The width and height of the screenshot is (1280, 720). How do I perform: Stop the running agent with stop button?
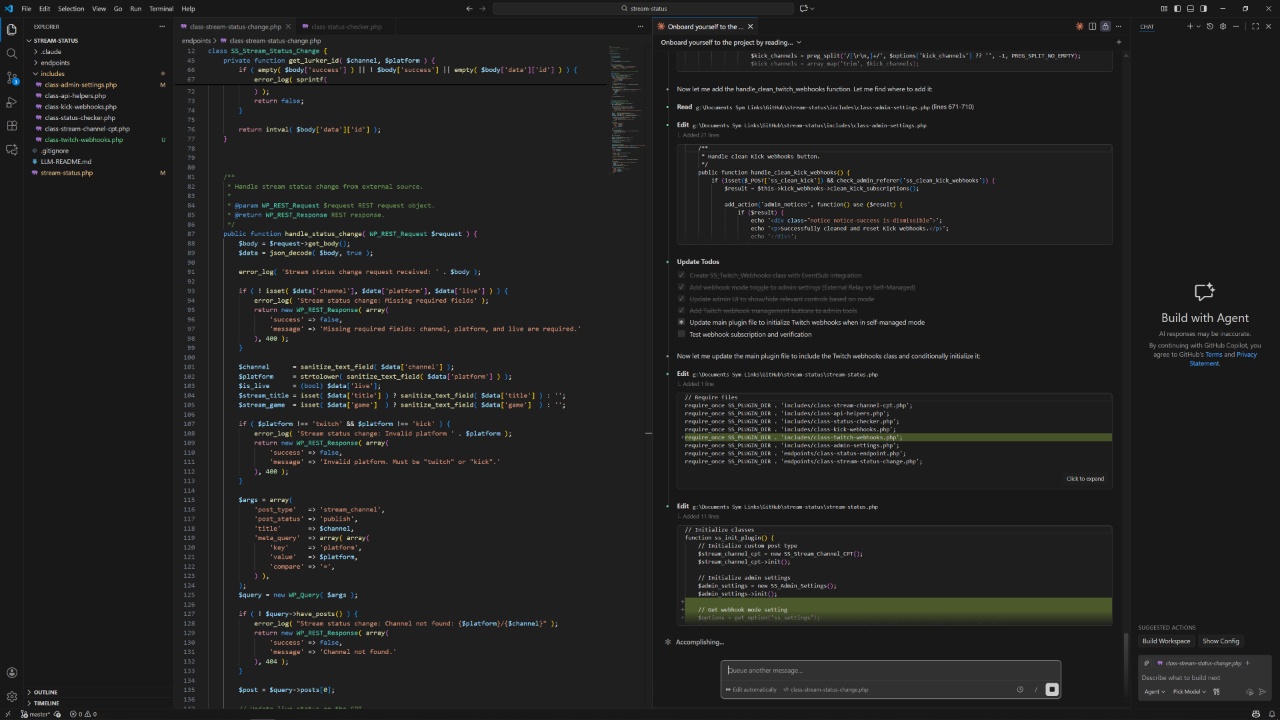(1051, 689)
